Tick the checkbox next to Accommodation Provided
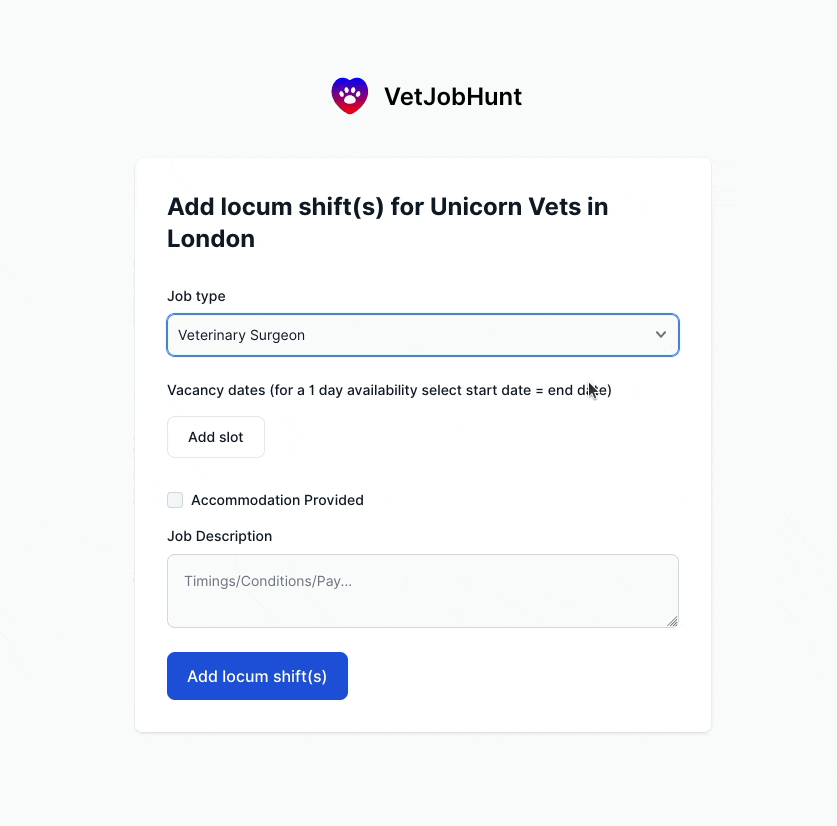Image resolution: width=837 pixels, height=826 pixels. coord(175,499)
